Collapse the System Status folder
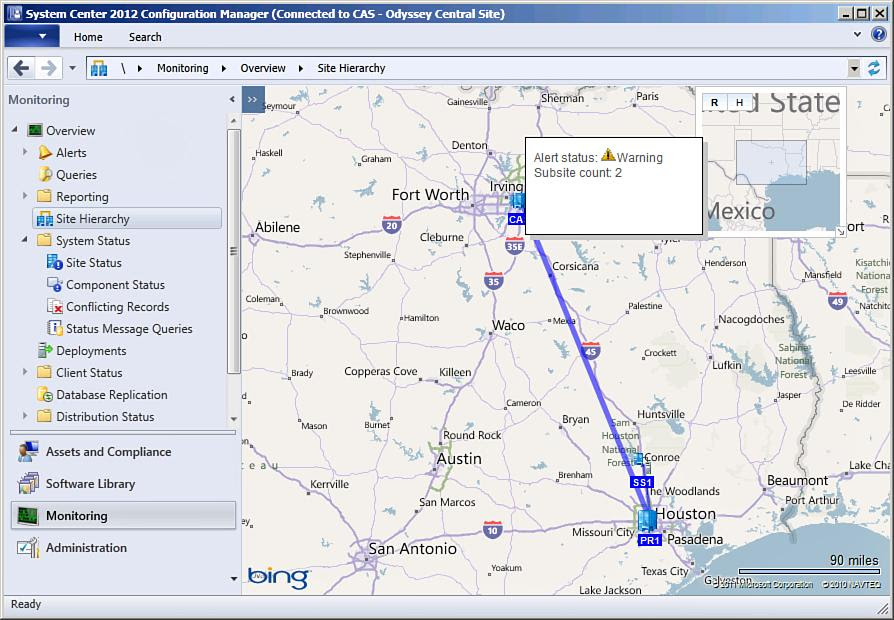The image size is (894, 620). pos(25,240)
